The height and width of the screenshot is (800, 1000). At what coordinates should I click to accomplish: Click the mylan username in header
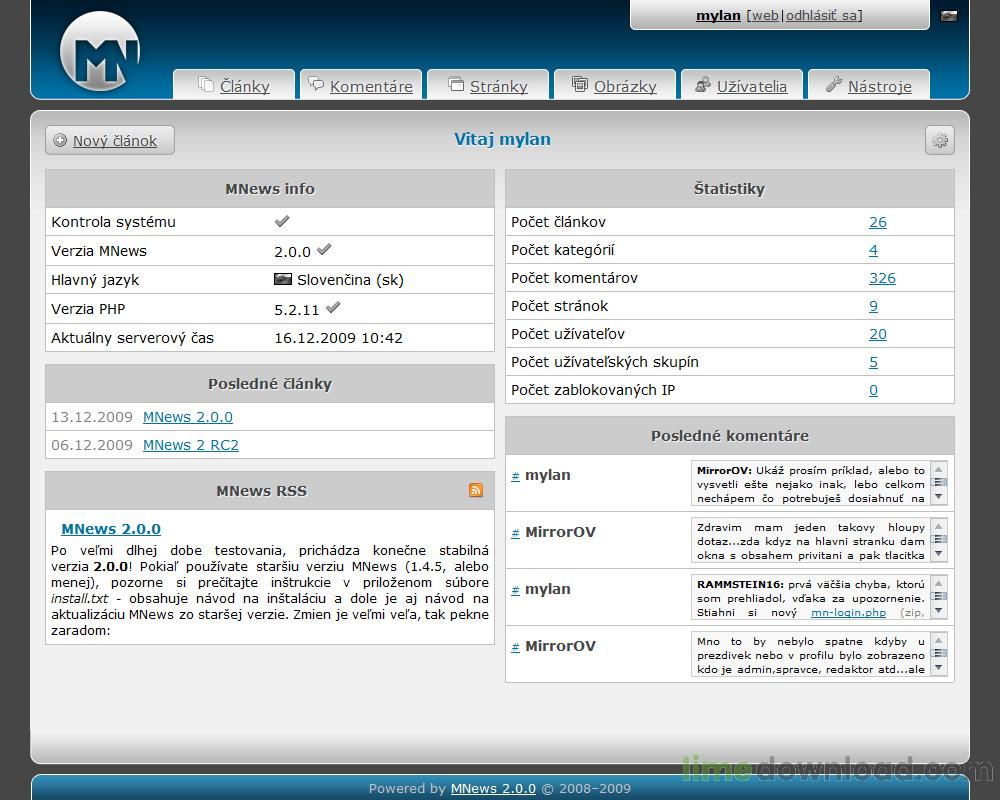718,15
